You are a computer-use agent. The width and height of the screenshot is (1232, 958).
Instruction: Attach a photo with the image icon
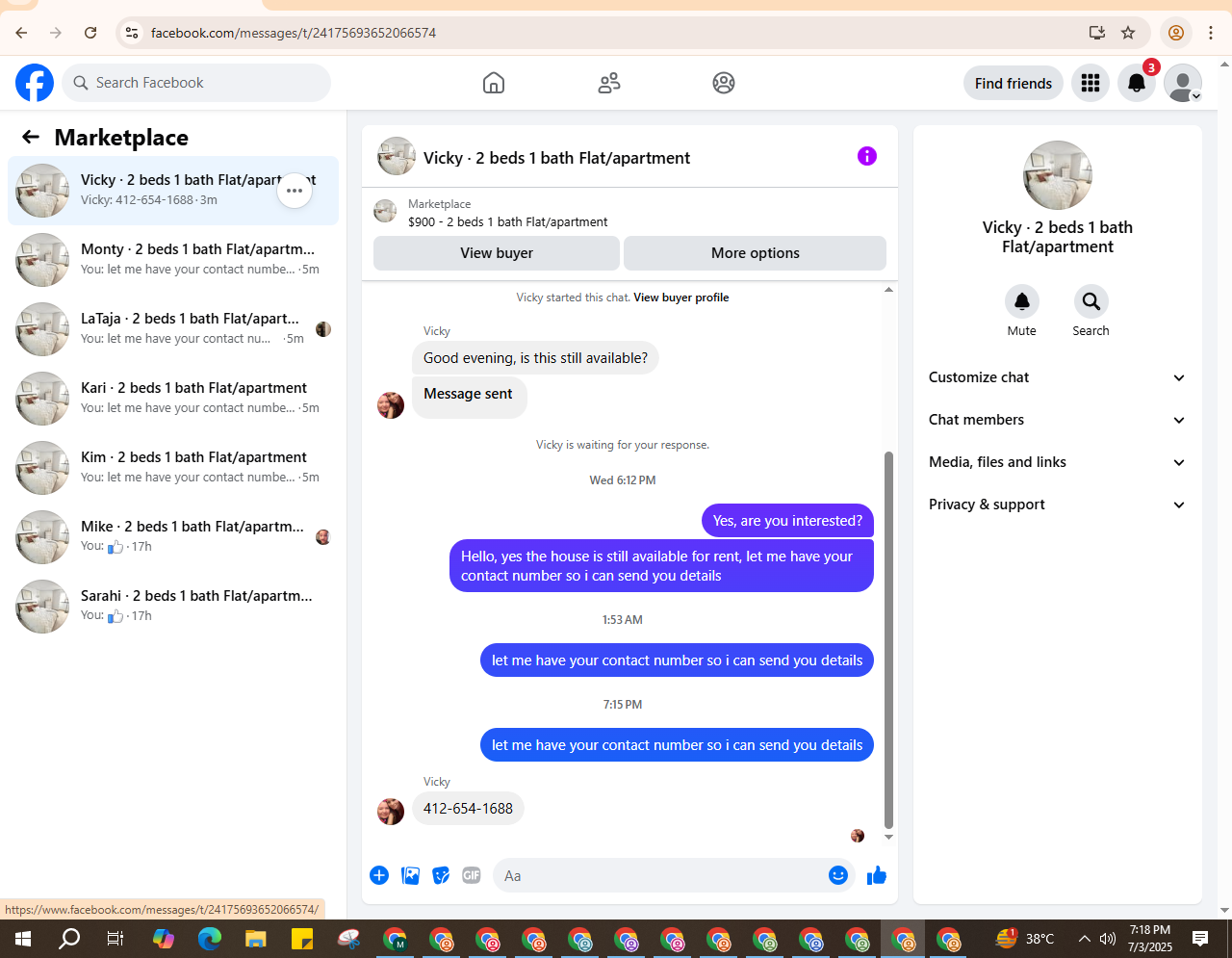410,875
